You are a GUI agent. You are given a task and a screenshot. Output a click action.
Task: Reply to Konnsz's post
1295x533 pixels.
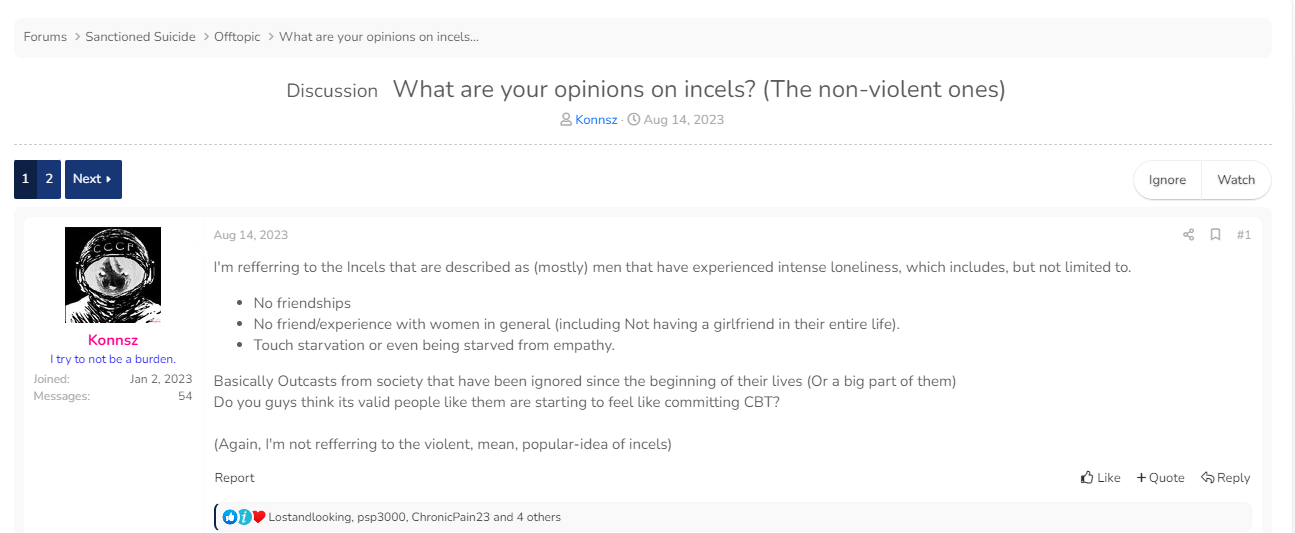(1225, 478)
